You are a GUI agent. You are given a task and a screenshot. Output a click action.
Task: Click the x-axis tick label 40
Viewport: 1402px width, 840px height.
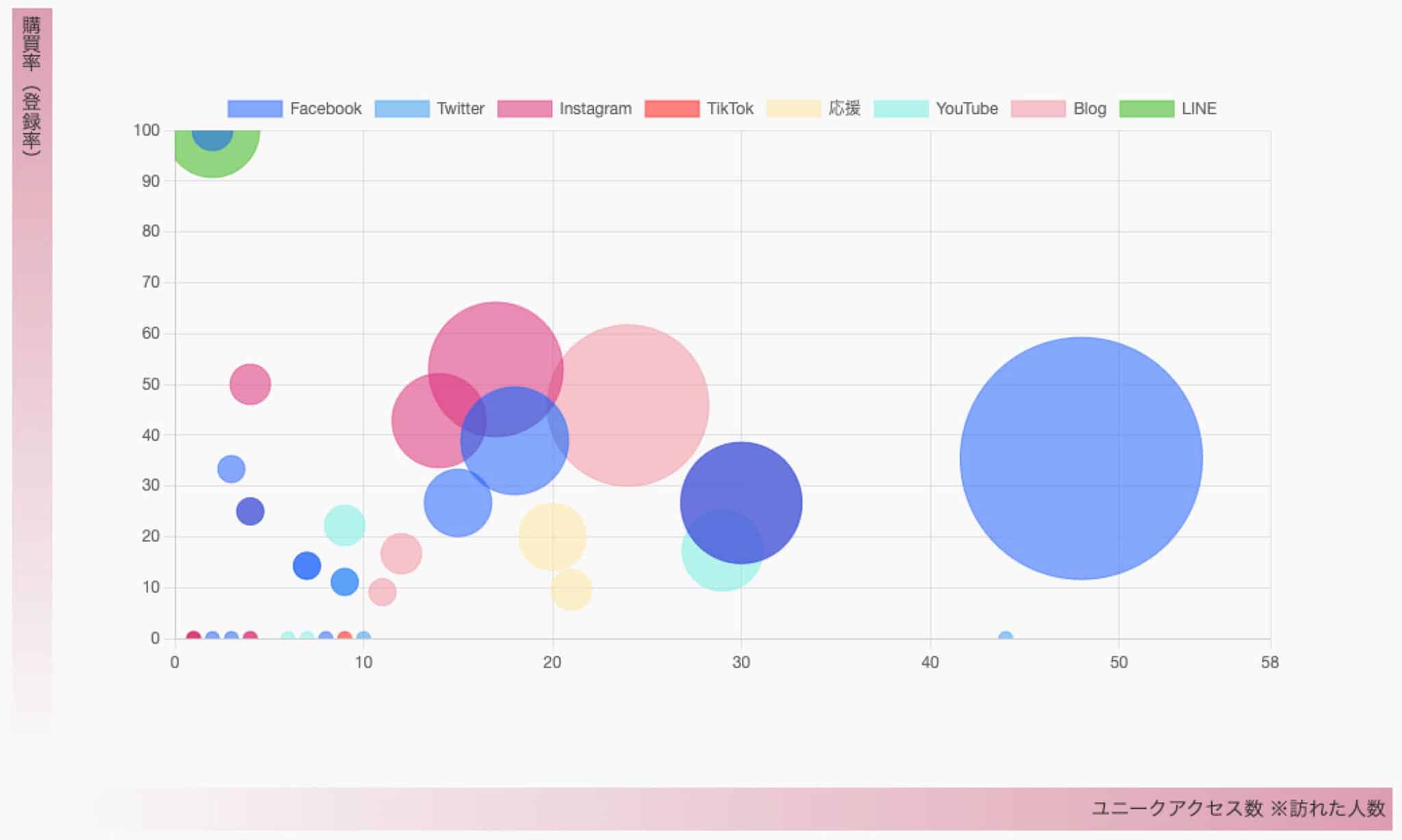(x=930, y=663)
